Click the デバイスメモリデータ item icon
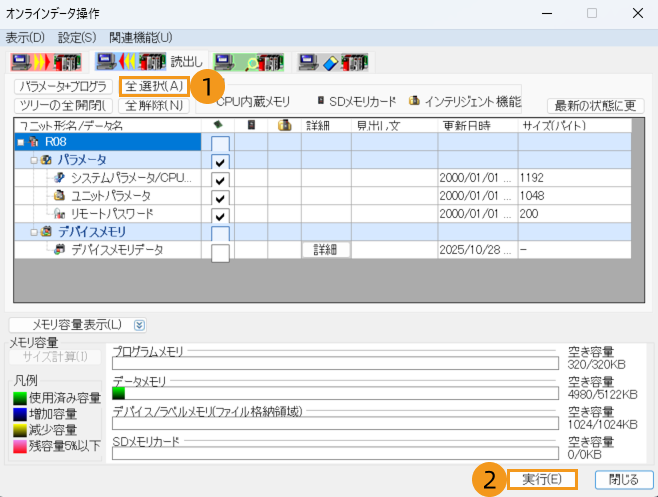This screenshot has width=658, height=497. click(x=59, y=249)
